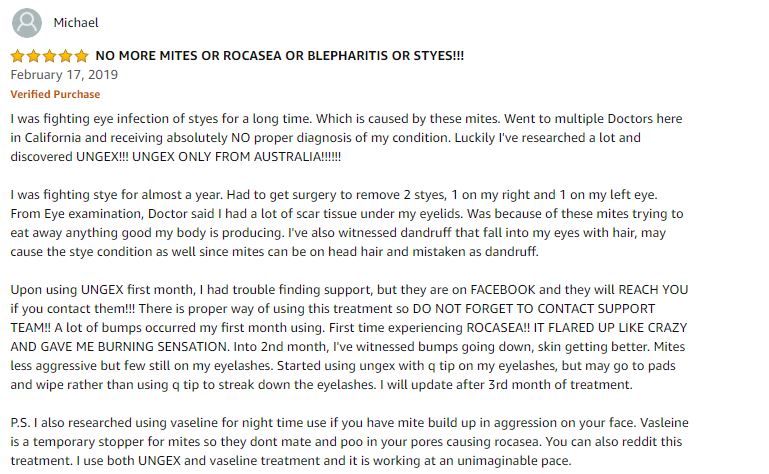Image resolution: width=769 pixels, height=474 pixels.
Task: Click Michael's profile avatar icon
Action: click(x=26, y=23)
